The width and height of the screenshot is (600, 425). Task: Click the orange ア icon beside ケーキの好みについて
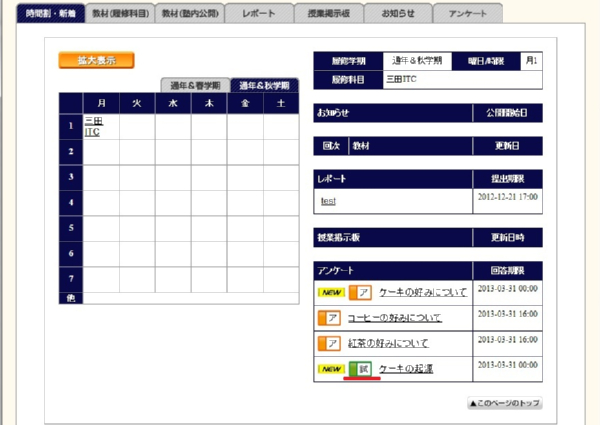coord(364,292)
